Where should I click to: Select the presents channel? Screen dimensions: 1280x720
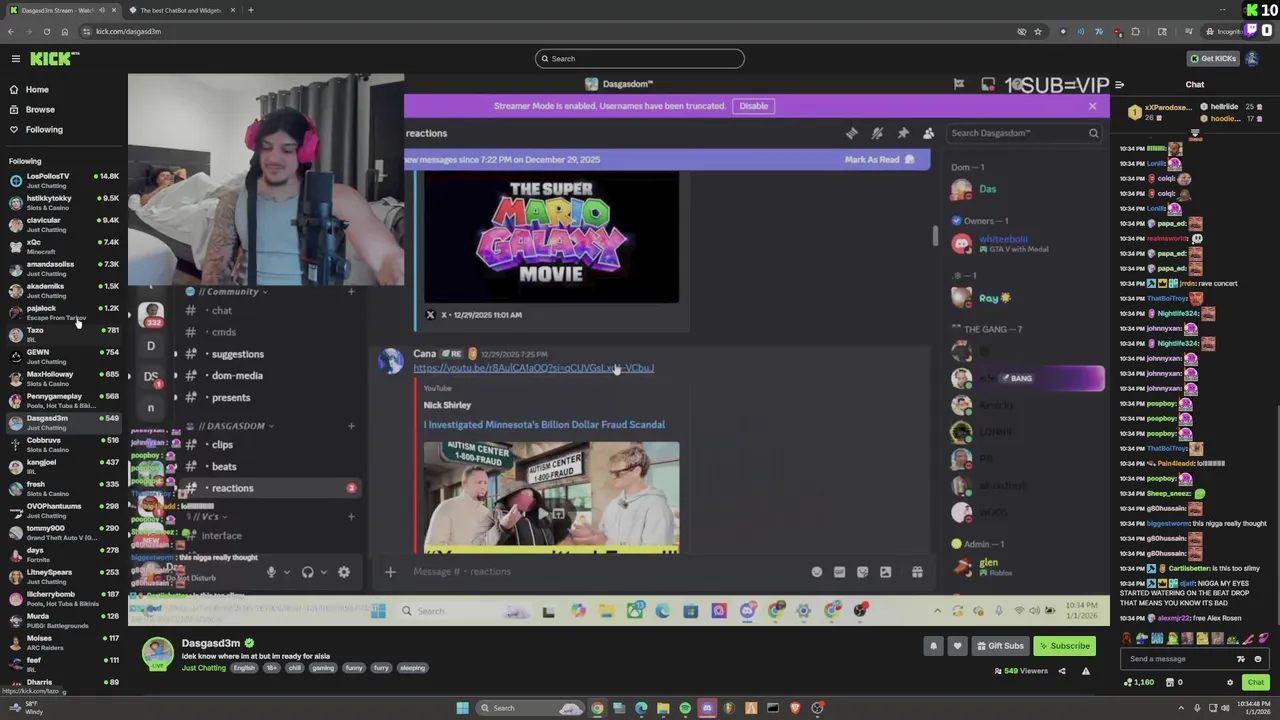[230, 398]
